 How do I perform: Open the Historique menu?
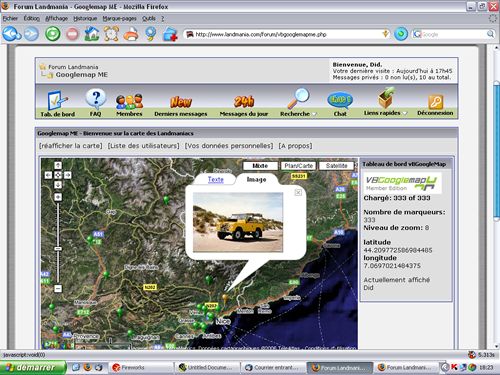85,19
